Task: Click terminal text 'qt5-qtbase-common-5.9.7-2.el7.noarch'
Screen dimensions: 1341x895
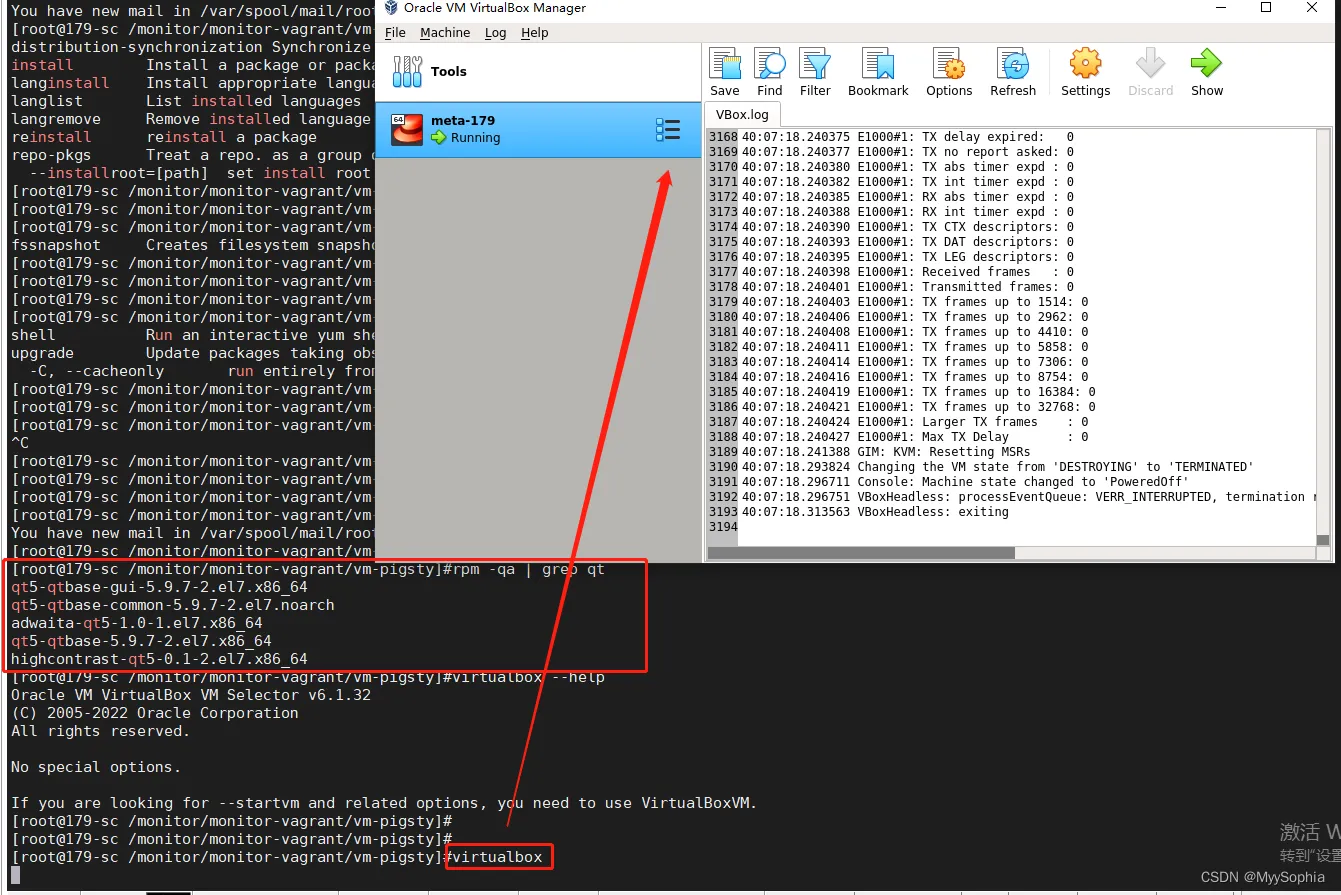Action: pyautogui.click(x=173, y=605)
